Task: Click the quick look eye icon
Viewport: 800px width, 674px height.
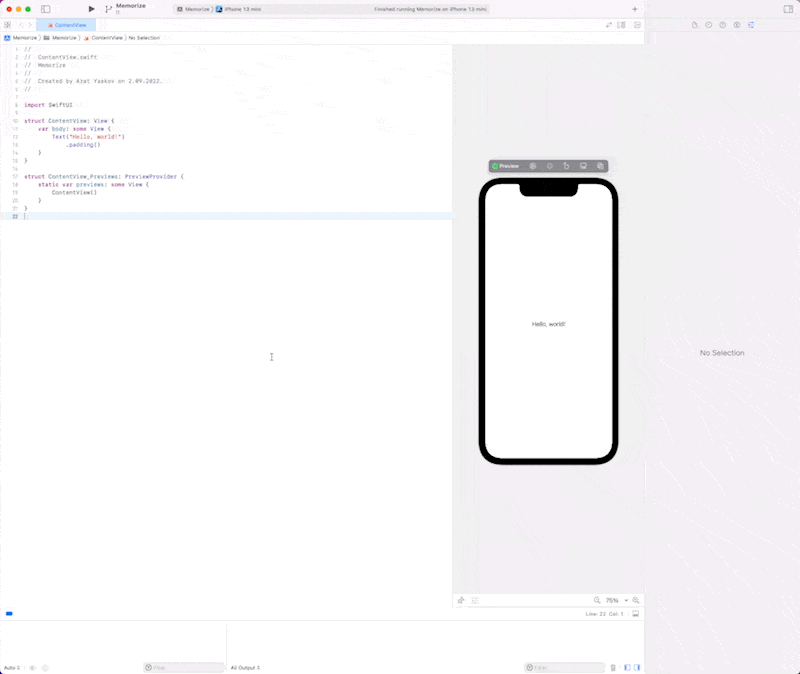Action: click(x=33, y=667)
